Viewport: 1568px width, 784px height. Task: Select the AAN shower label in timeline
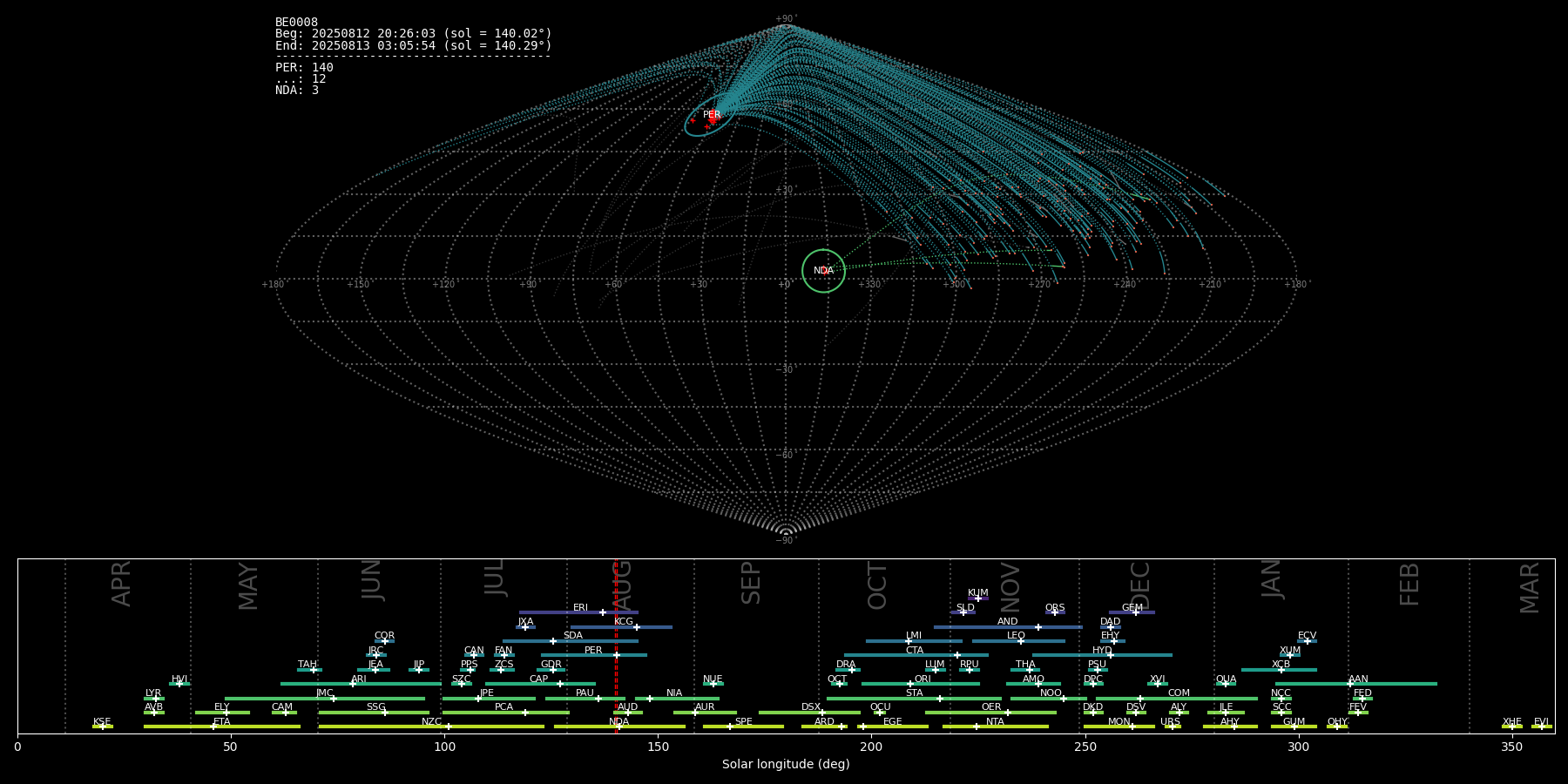[x=1358, y=679]
